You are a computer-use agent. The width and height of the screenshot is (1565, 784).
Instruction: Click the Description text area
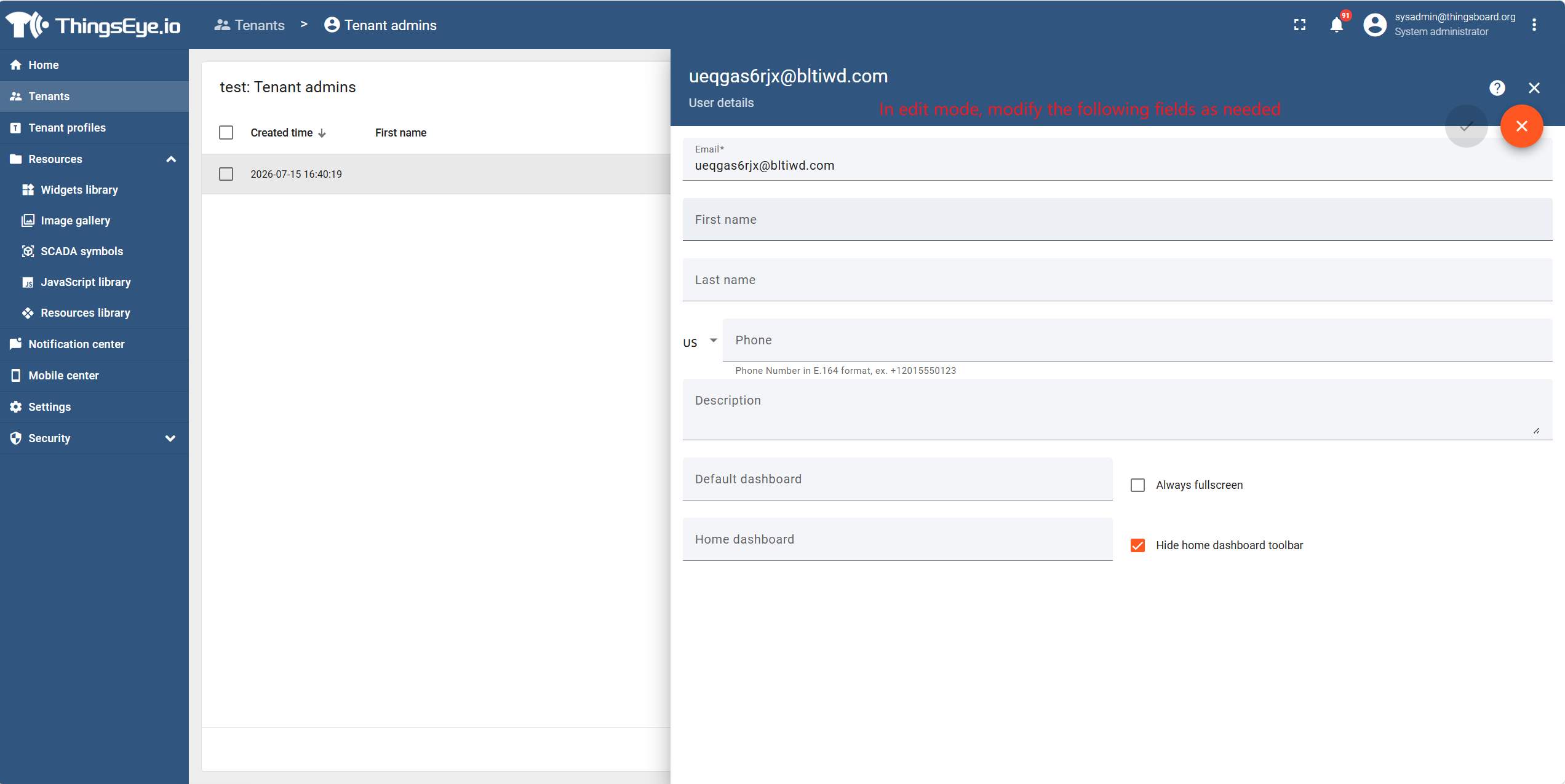[1117, 410]
